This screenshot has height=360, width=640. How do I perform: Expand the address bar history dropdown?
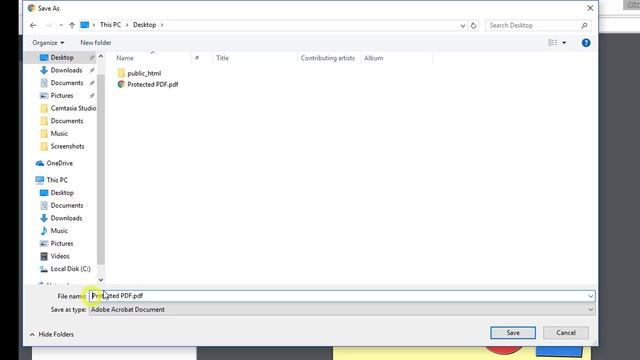tap(462, 25)
